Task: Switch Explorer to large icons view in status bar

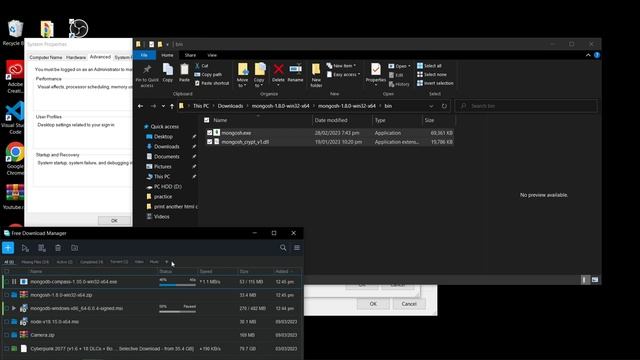Action: click(x=595, y=280)
